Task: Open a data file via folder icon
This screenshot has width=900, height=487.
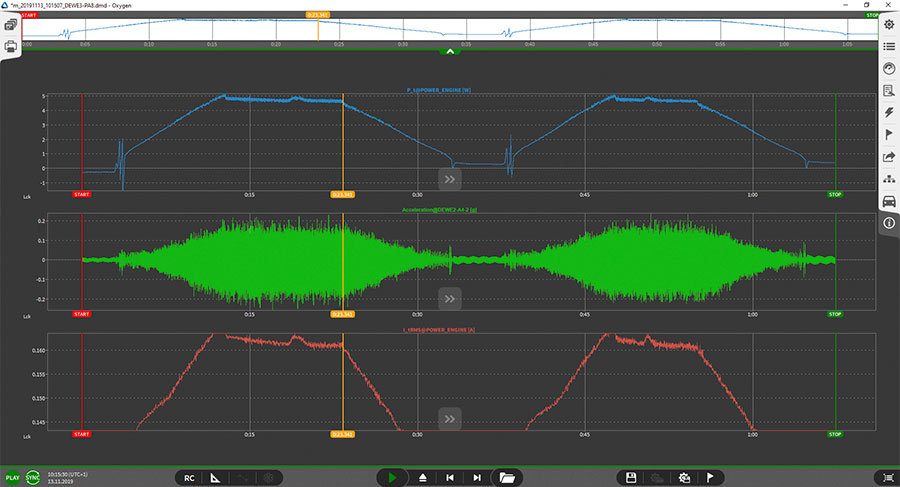Action: [x=507, y=478]
